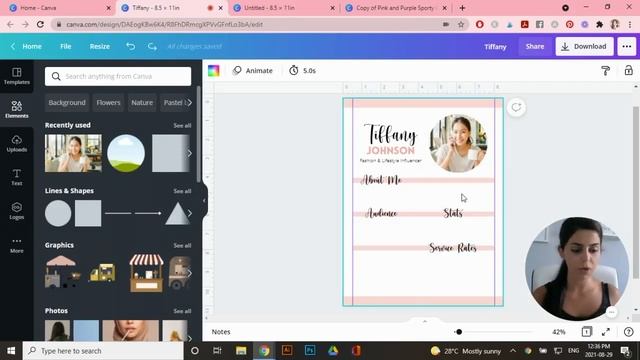Image resolution: width=640 pixels, height=360 pixels.
Task: Click See all for Recently used
Action: point(182,125)
